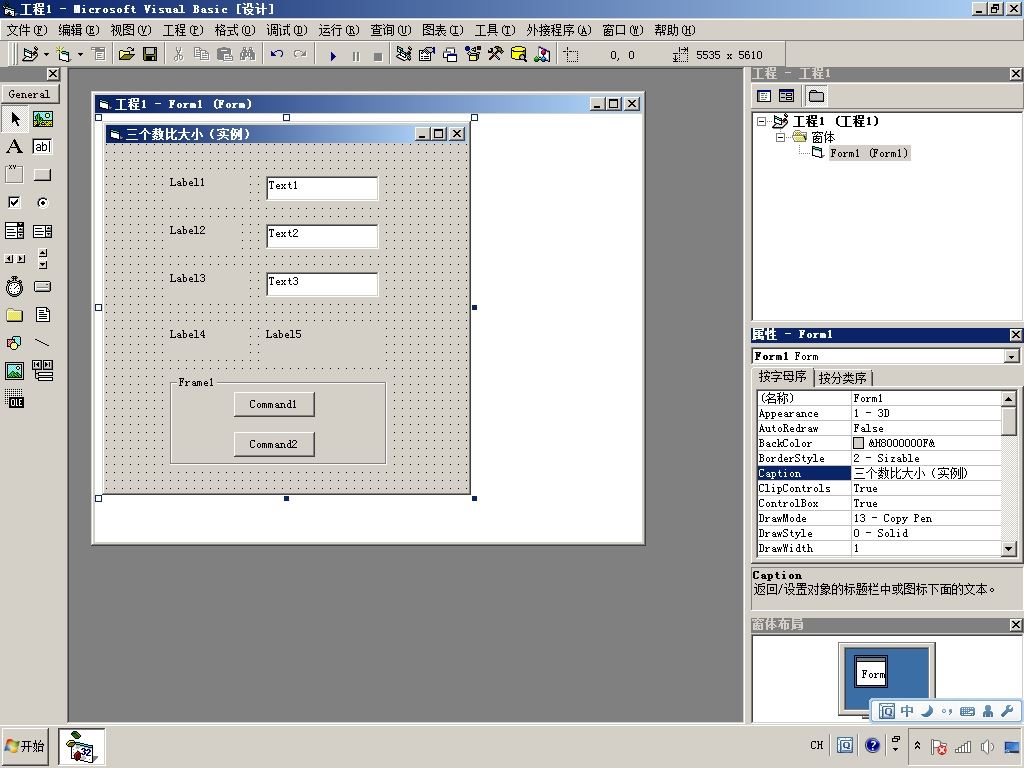Select the CommandButton tool
1024x768 pixels.
point(42,174)
